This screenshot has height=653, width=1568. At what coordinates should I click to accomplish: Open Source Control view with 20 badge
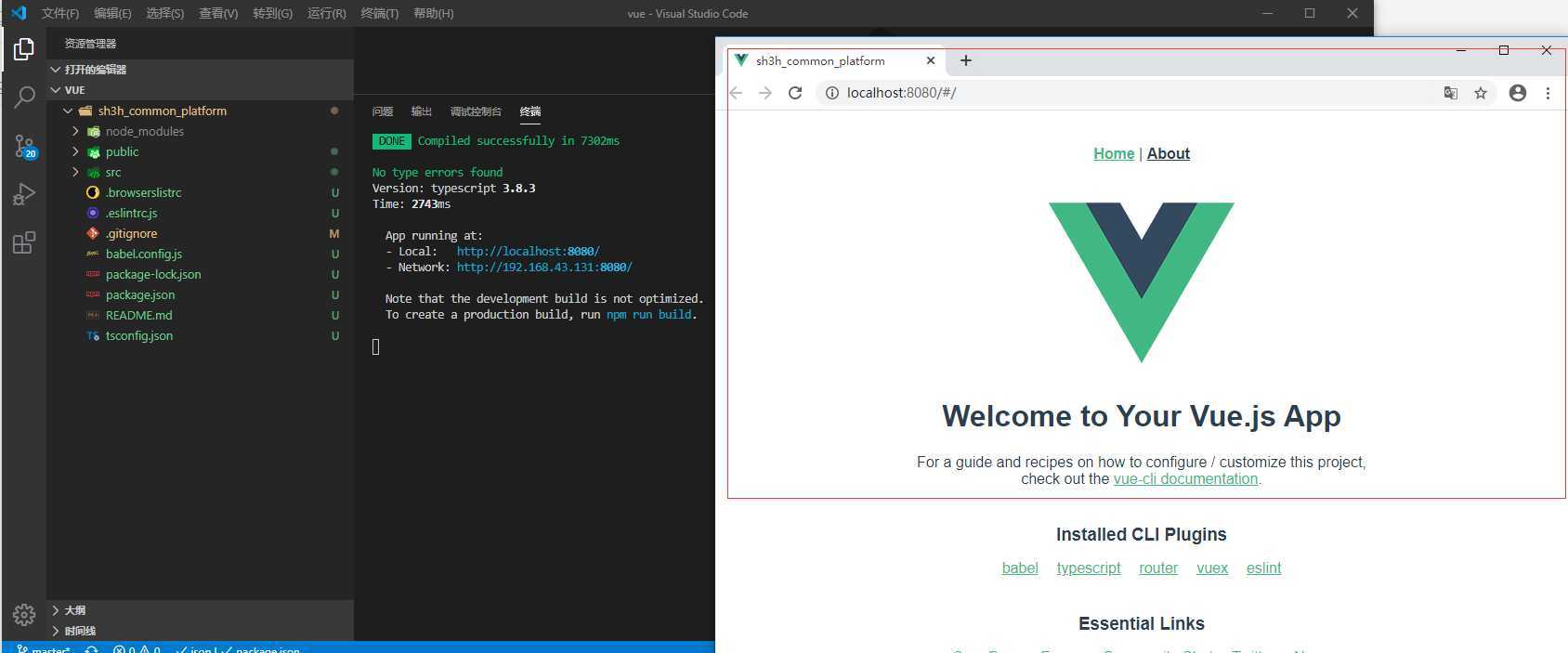(x=24, y=146)
